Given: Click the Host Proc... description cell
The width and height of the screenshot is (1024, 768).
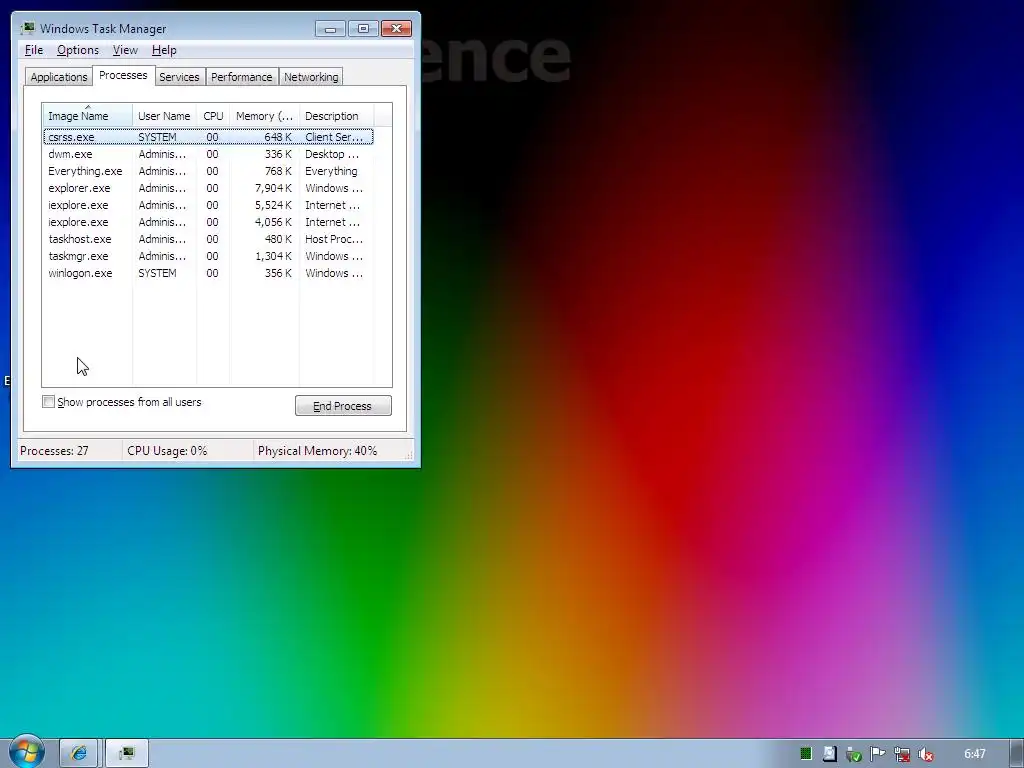Looking at the screenshot, I should tap(334, 239).
